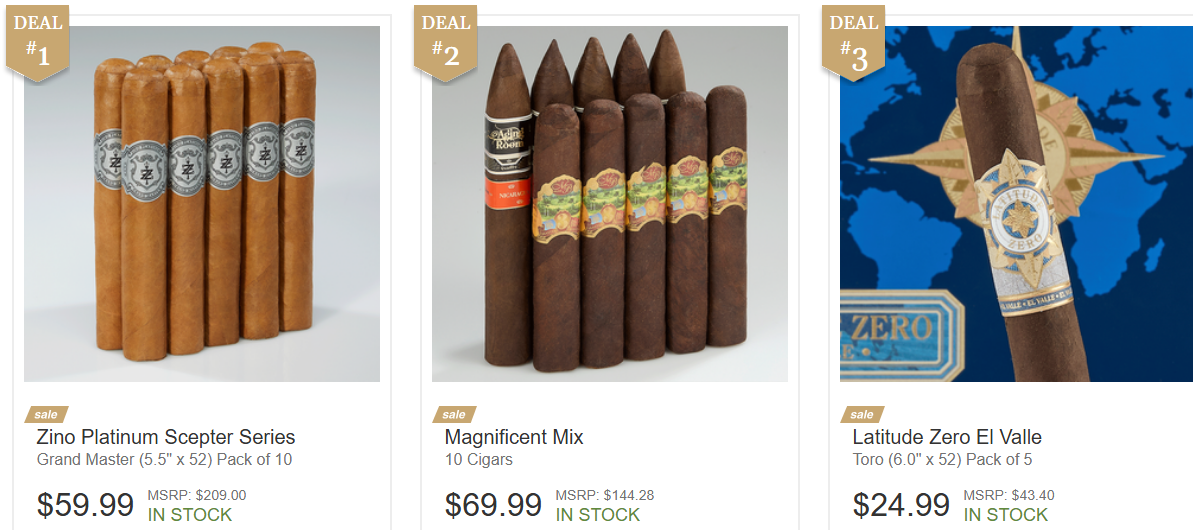Click the Toro Pack of 5 description
The height and width of the screenshot is (530, 1193).
tap(942, 460)
